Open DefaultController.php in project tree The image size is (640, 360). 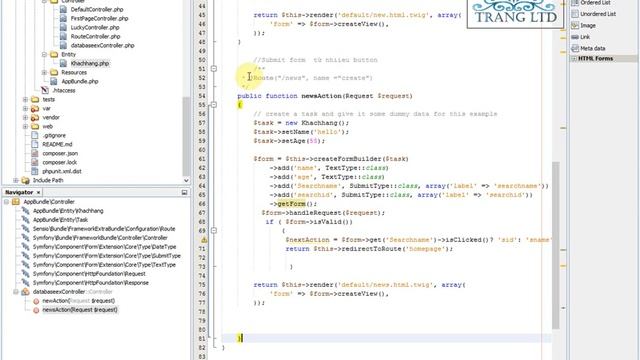coord(97,9)
